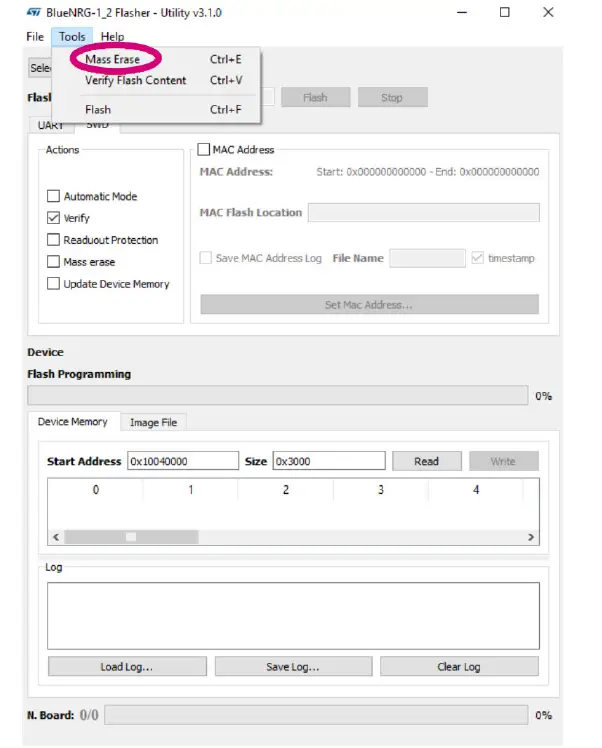Switch to the UART tab
Viewport: 602px width, 748px height.
click(x=51, y=125)
